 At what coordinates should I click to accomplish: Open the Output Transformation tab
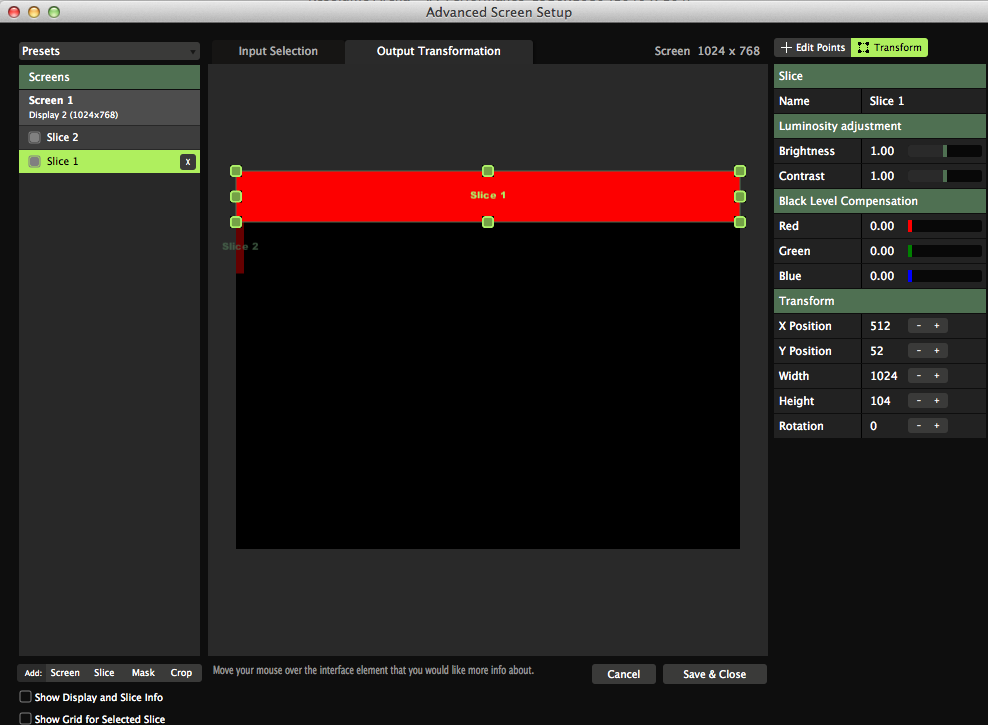click(x=438, y=51)
